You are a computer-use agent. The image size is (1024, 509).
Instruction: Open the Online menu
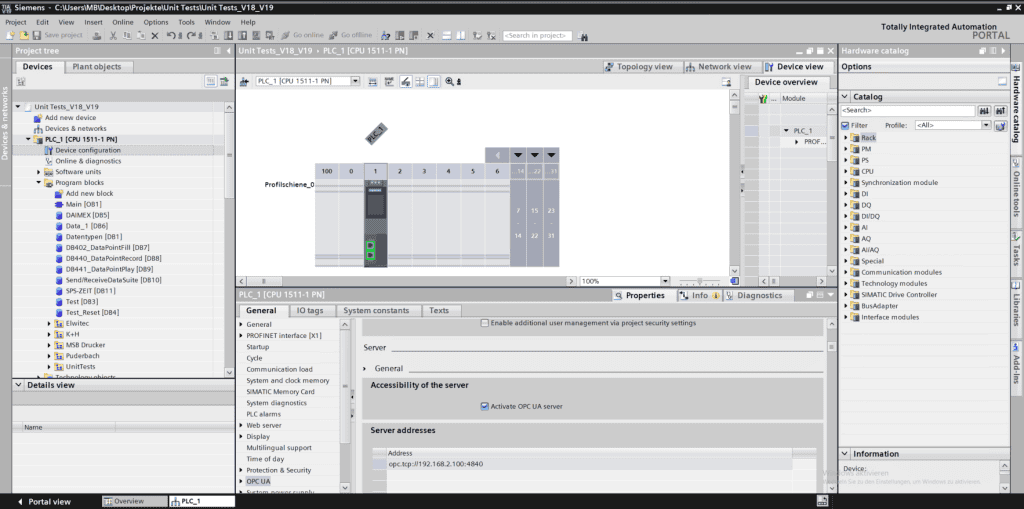click(x=122, y=22)
